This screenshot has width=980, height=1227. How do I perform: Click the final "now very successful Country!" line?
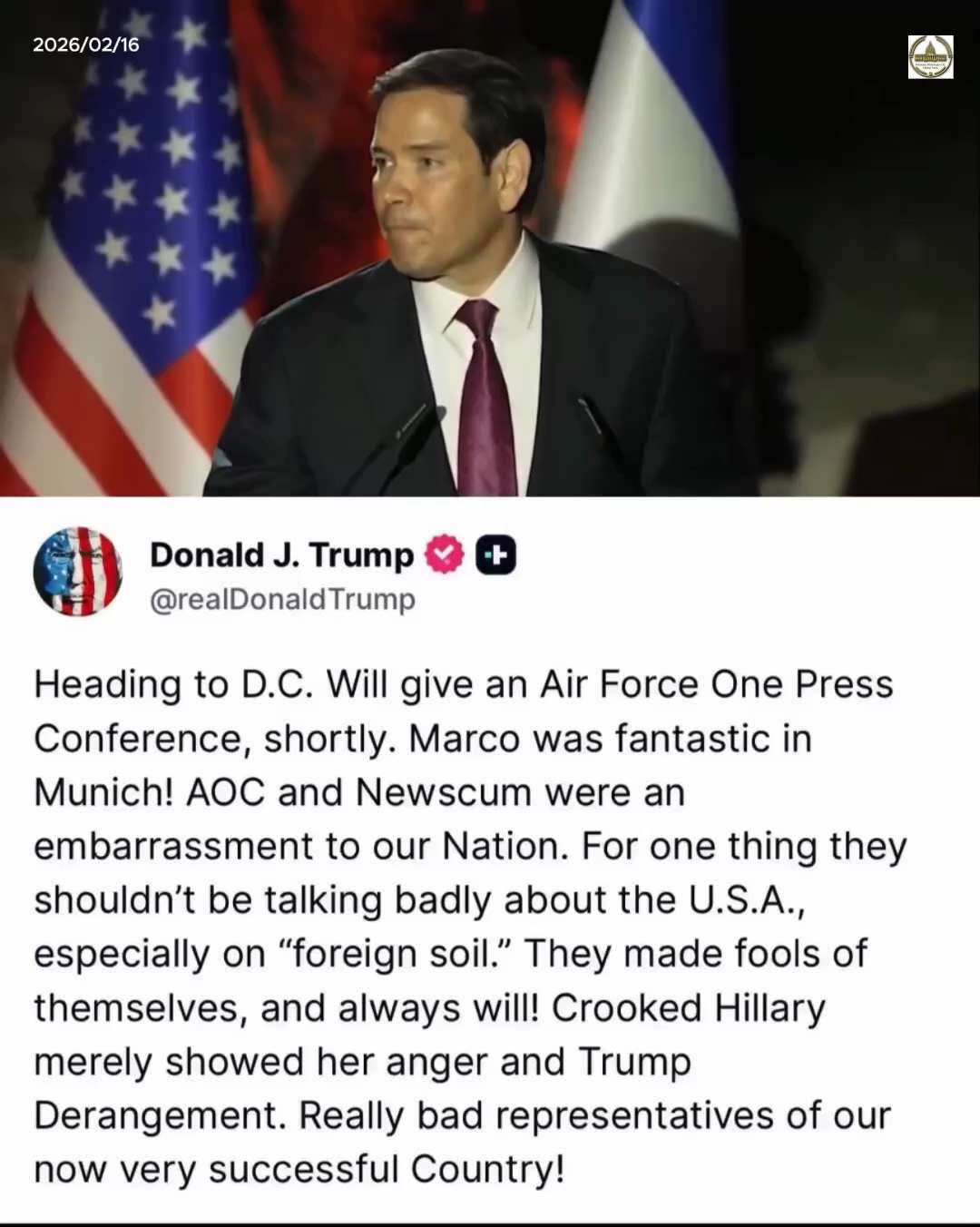coord(299,1170)
